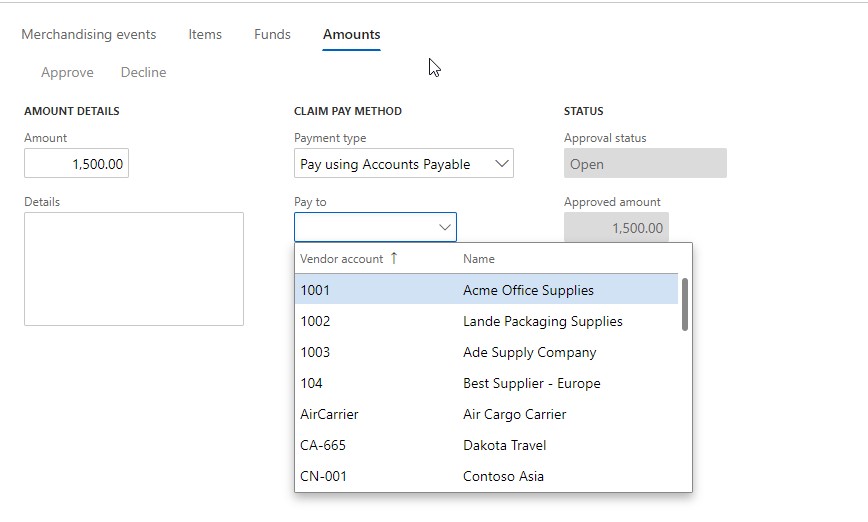
Task: Click the Approve button
Action: tap(67, 72)
